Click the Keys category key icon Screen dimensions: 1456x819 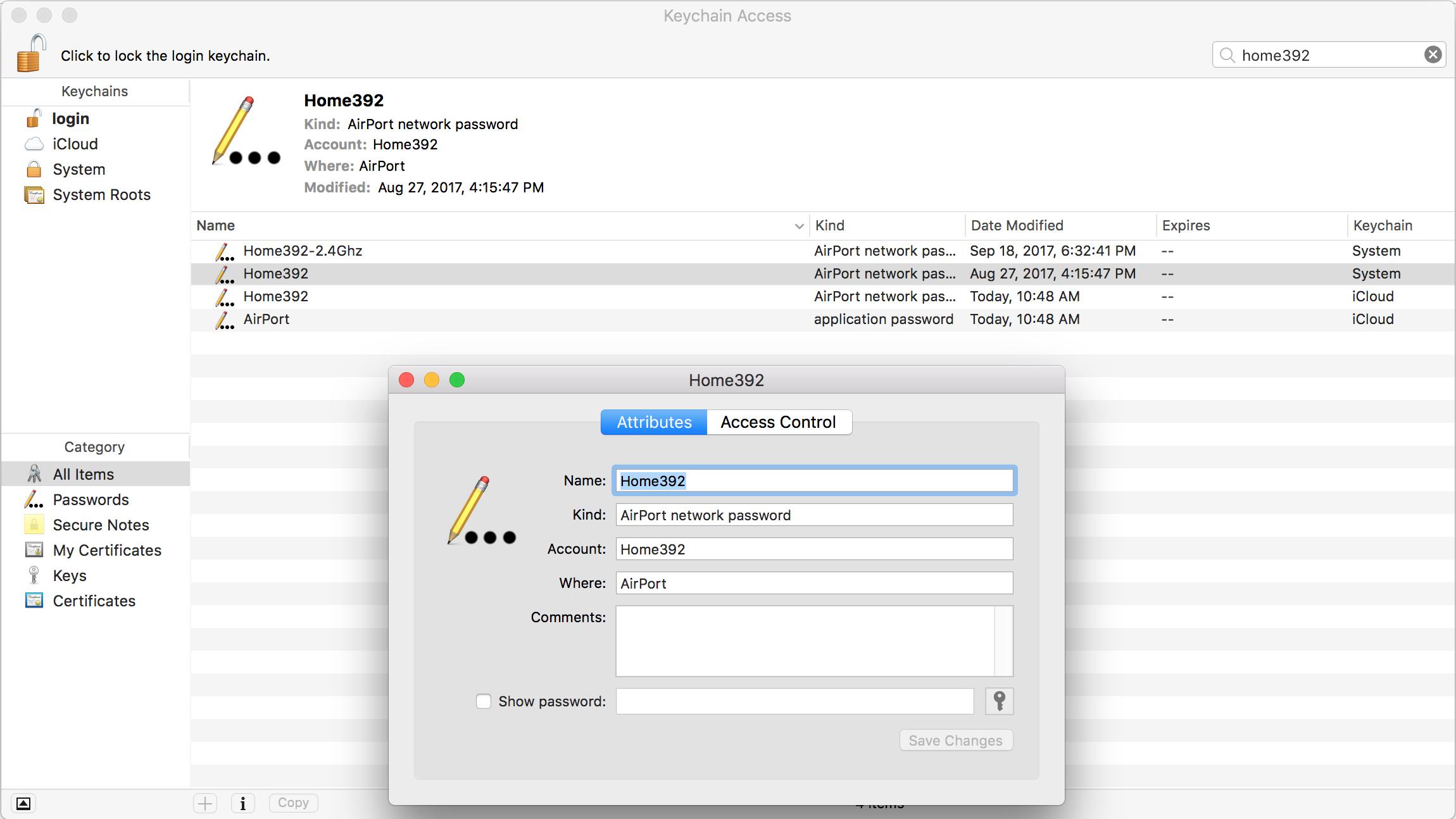click(34, 575)
